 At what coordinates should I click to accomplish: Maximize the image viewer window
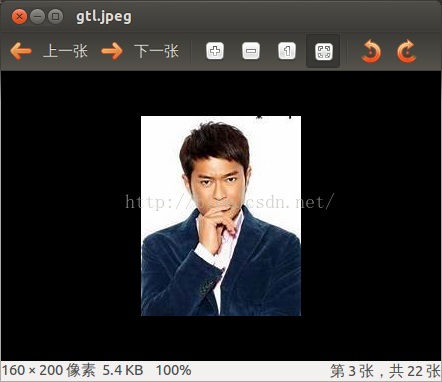click(55, 16)
